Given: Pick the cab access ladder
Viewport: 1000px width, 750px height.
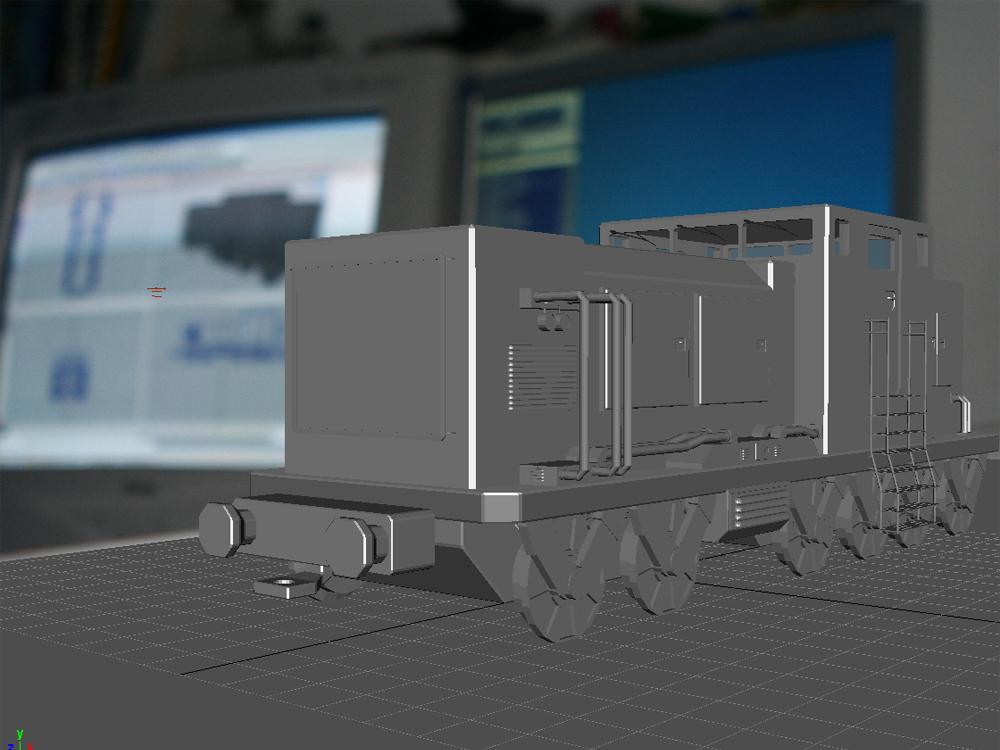Looking at the screenshot, I should point(903,426).
